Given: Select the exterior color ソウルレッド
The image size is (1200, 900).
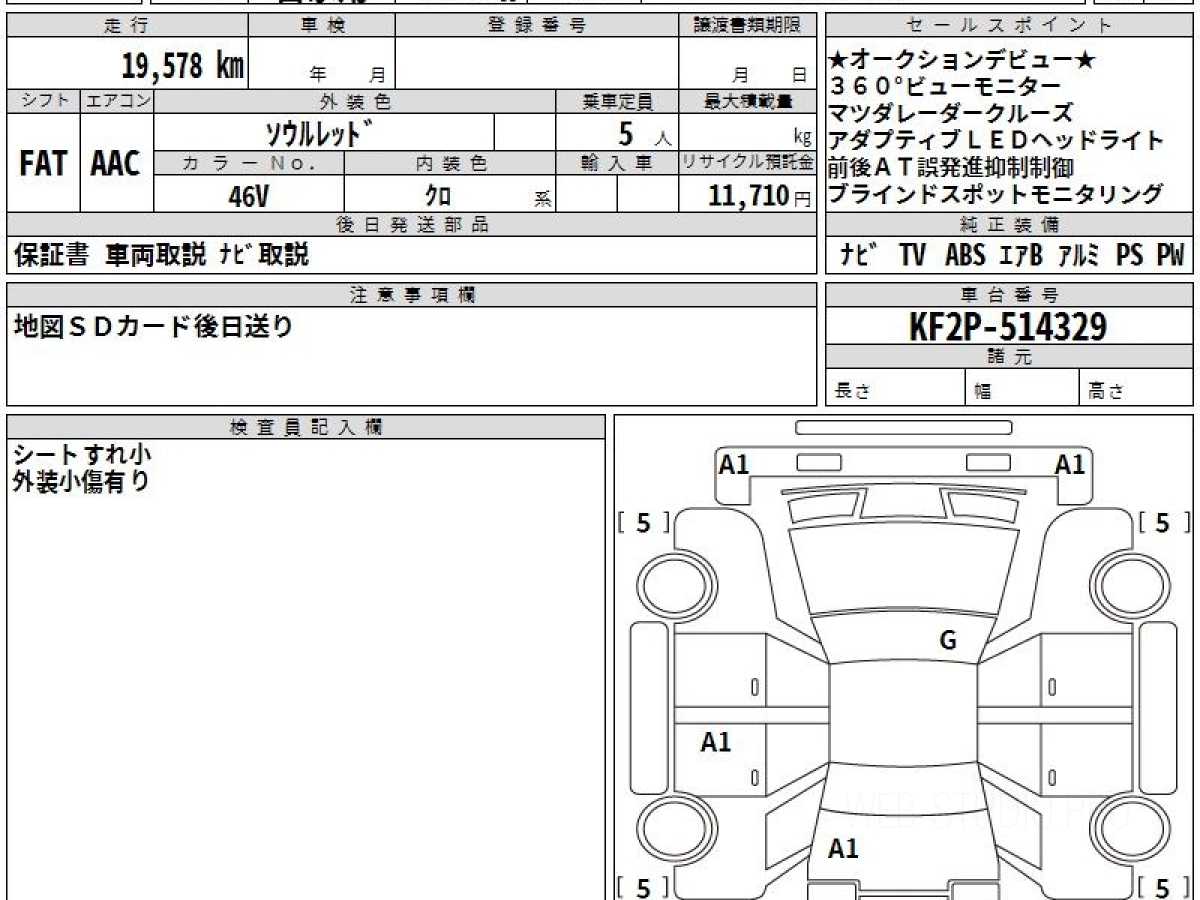Looking at the screenshot, I should pos(320,133).
